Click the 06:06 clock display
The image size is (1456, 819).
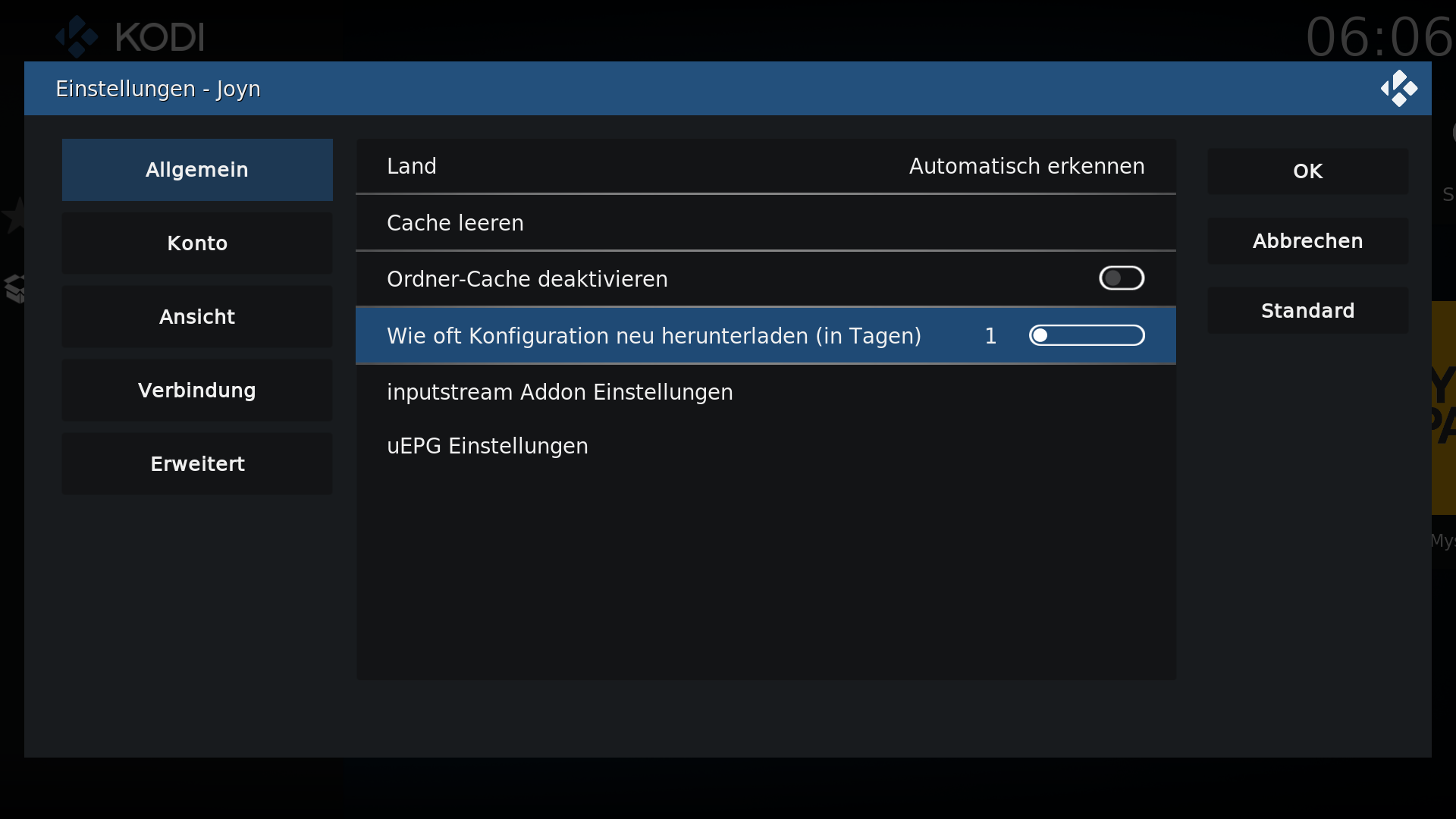coord(1379,36)
